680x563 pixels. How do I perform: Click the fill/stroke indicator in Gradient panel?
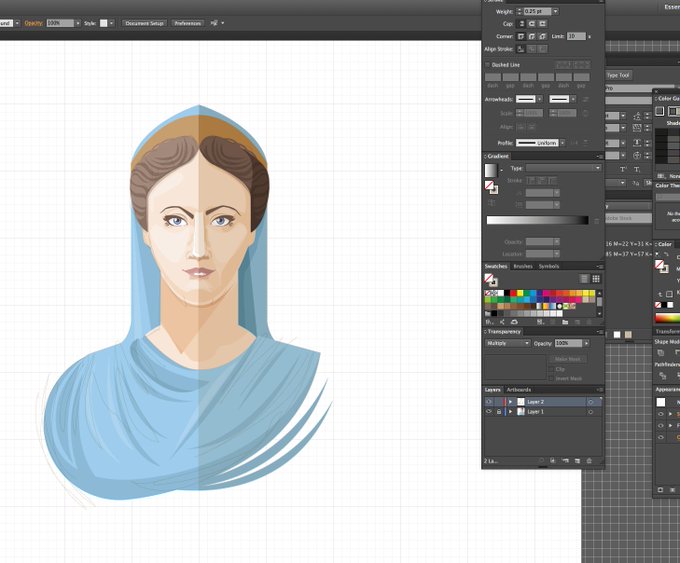(x=491, y=187)
